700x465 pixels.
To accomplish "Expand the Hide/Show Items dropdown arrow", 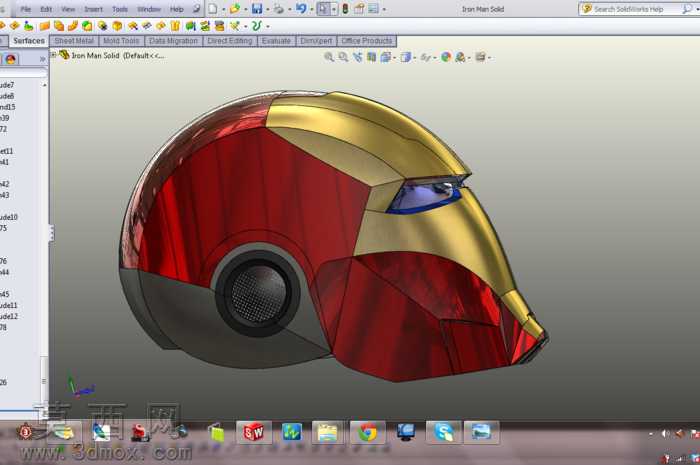I will pyautogui.click(x=435, y=58).
